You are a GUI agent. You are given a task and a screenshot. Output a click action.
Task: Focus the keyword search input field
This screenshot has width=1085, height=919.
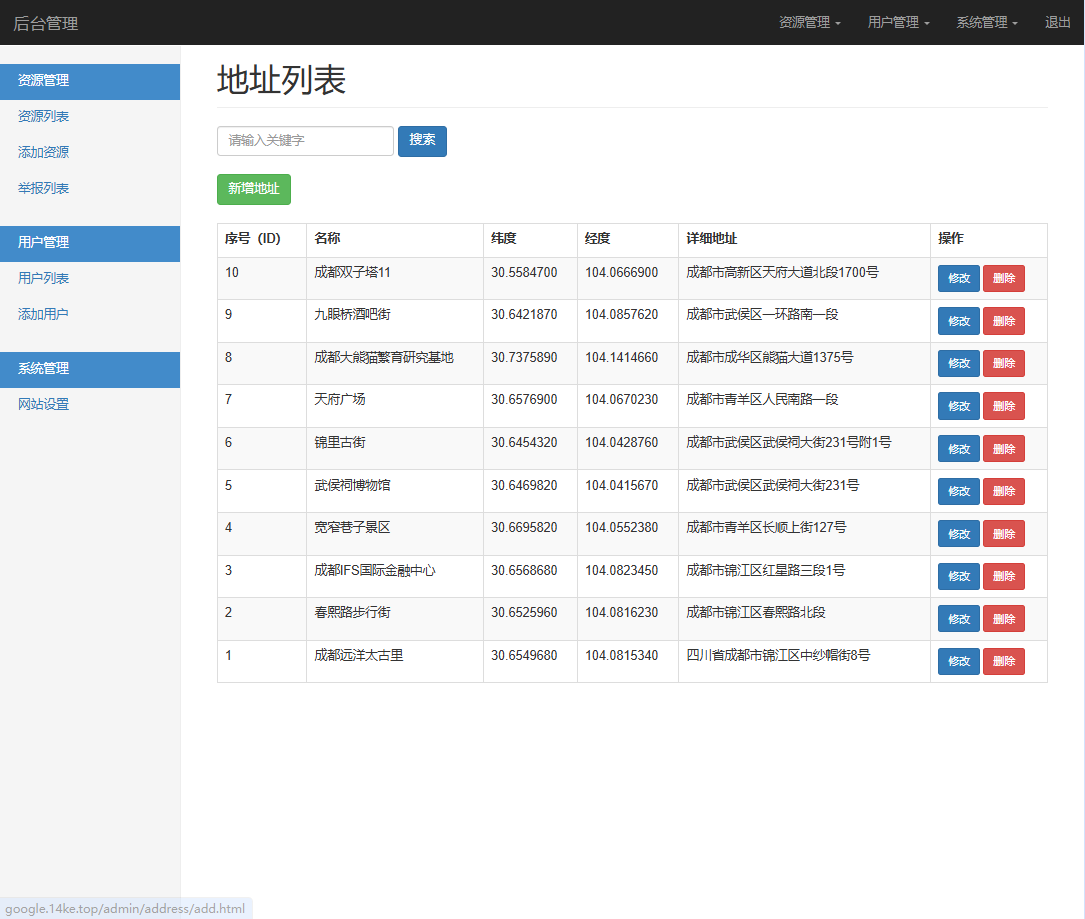pyautogui.click(x=305, y=141)
